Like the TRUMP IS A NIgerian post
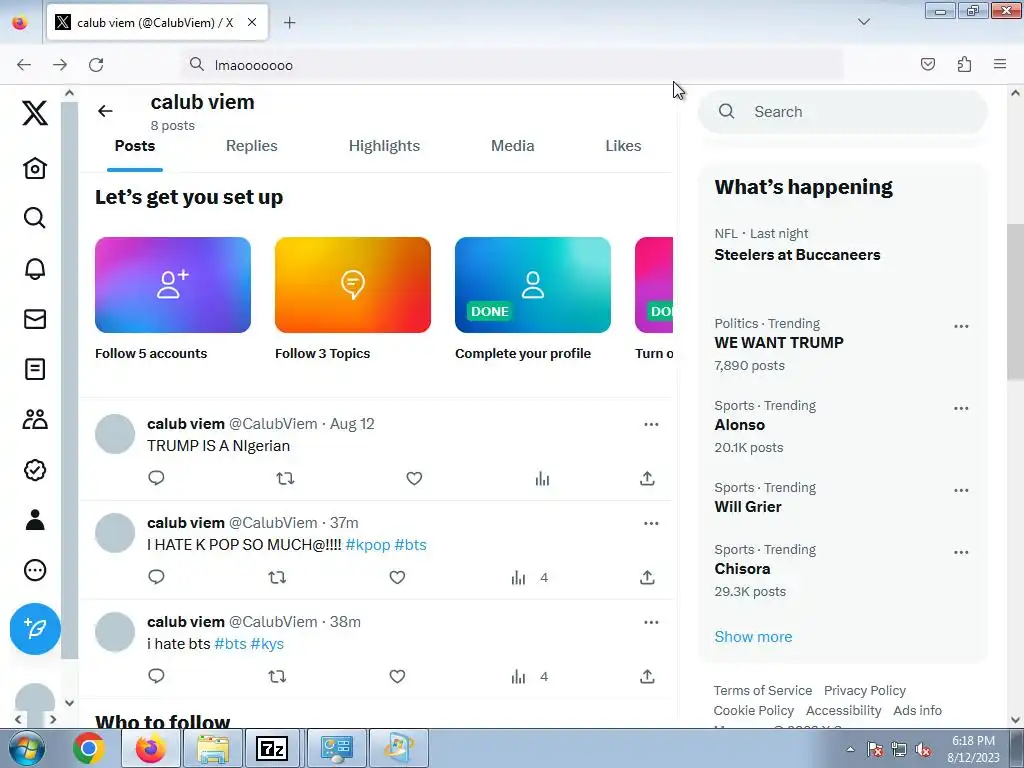This screenshot has height=768, width=1024. coord(414,479)
